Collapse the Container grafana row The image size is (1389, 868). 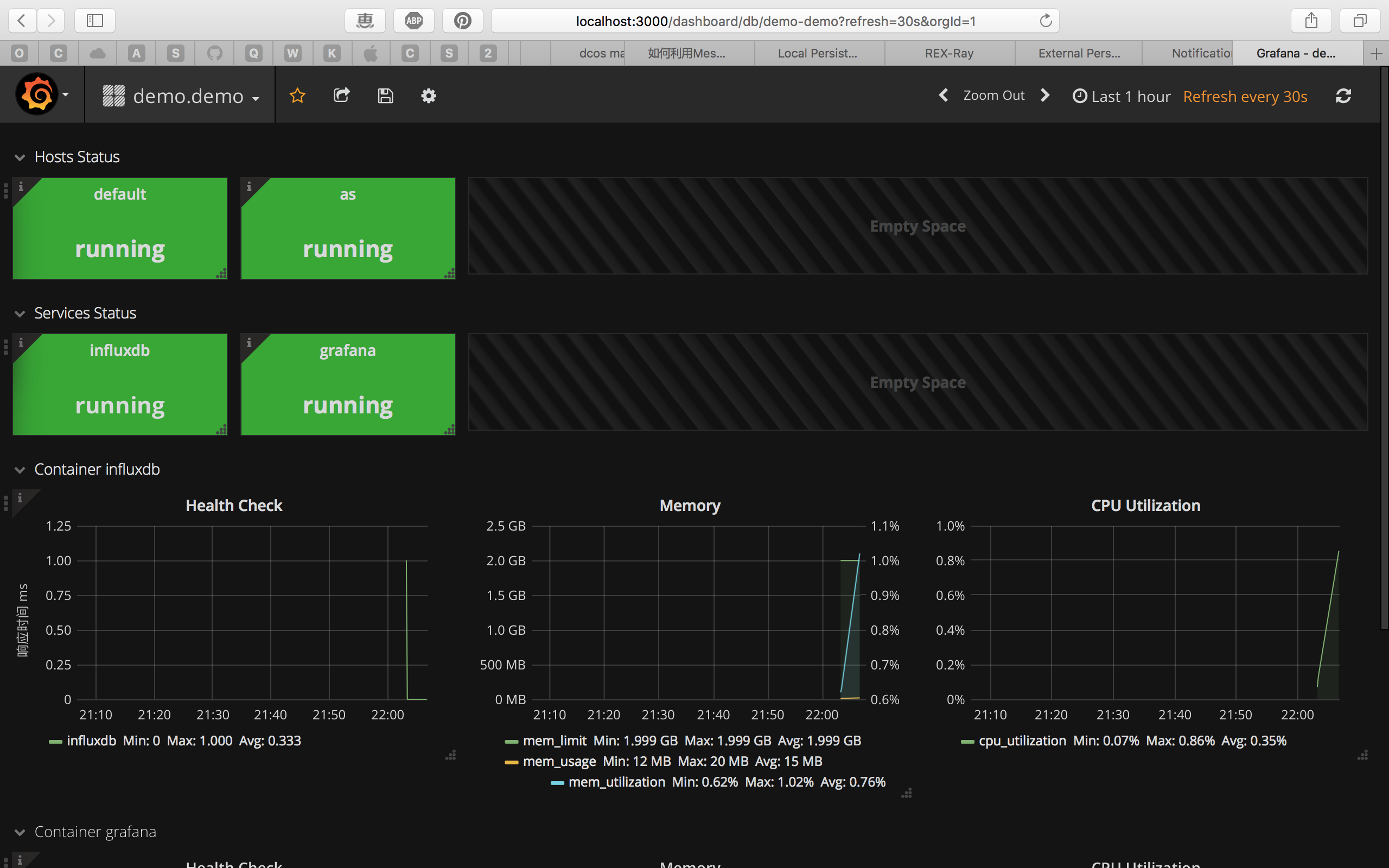pos(20,832)
